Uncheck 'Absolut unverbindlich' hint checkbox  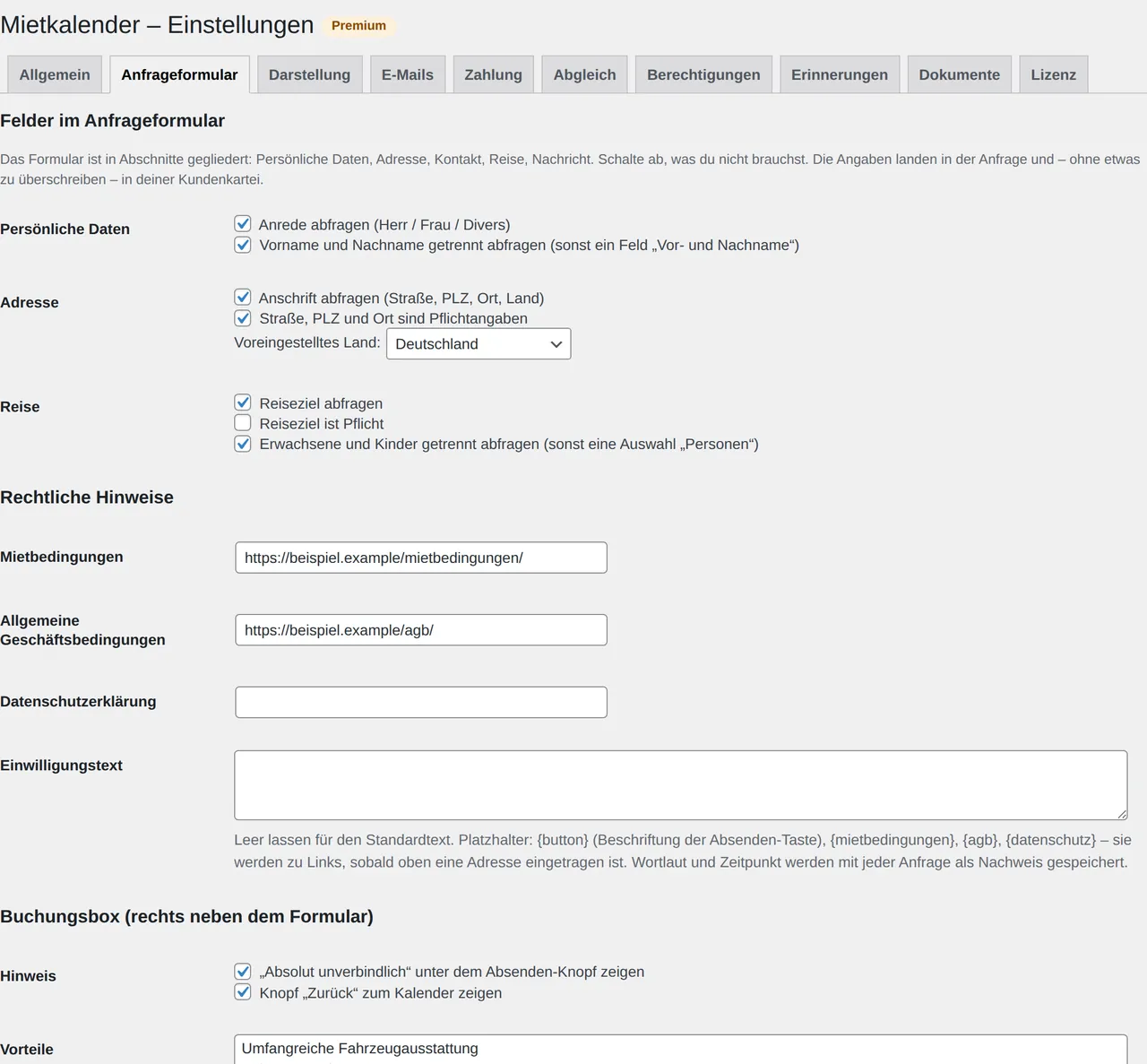pyautogui.click(x=243, y=972)
